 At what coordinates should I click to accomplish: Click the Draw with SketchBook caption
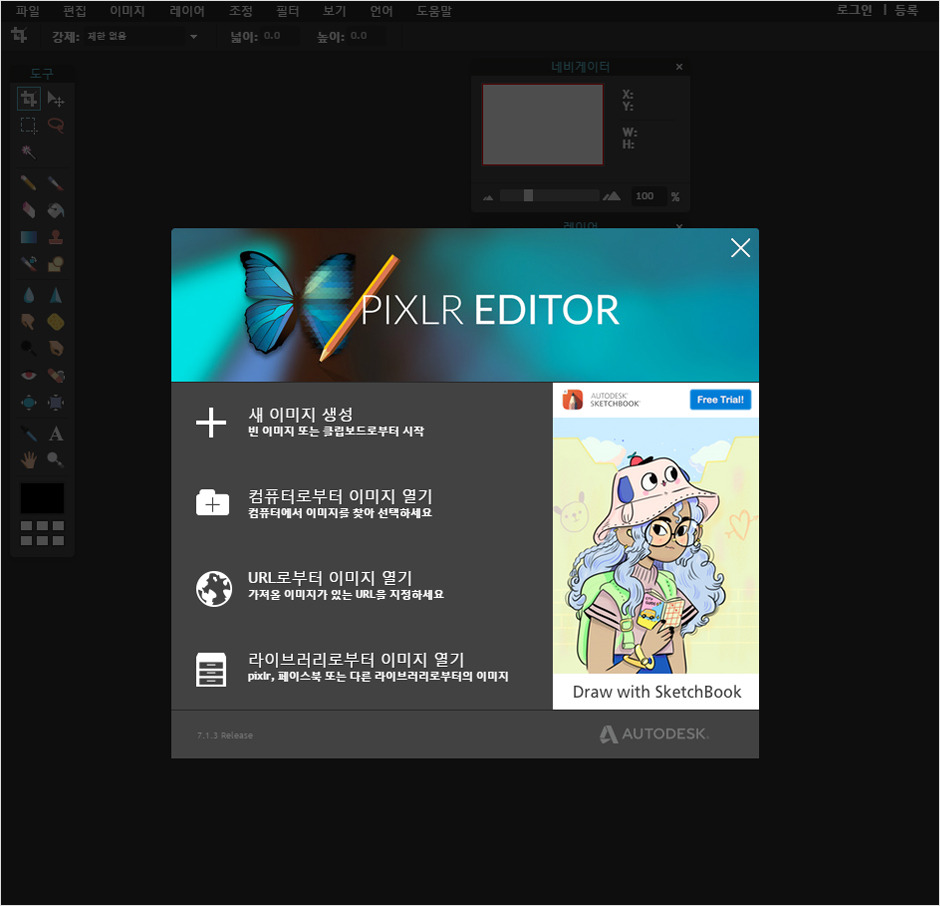[657, 692]
